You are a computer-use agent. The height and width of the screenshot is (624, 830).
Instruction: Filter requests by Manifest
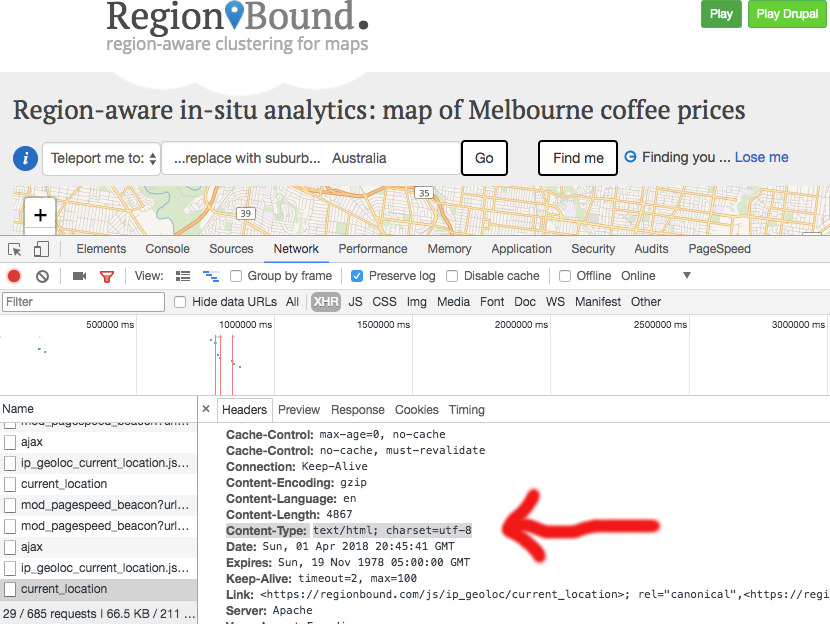pyautogui.click(x=598, y=302)
